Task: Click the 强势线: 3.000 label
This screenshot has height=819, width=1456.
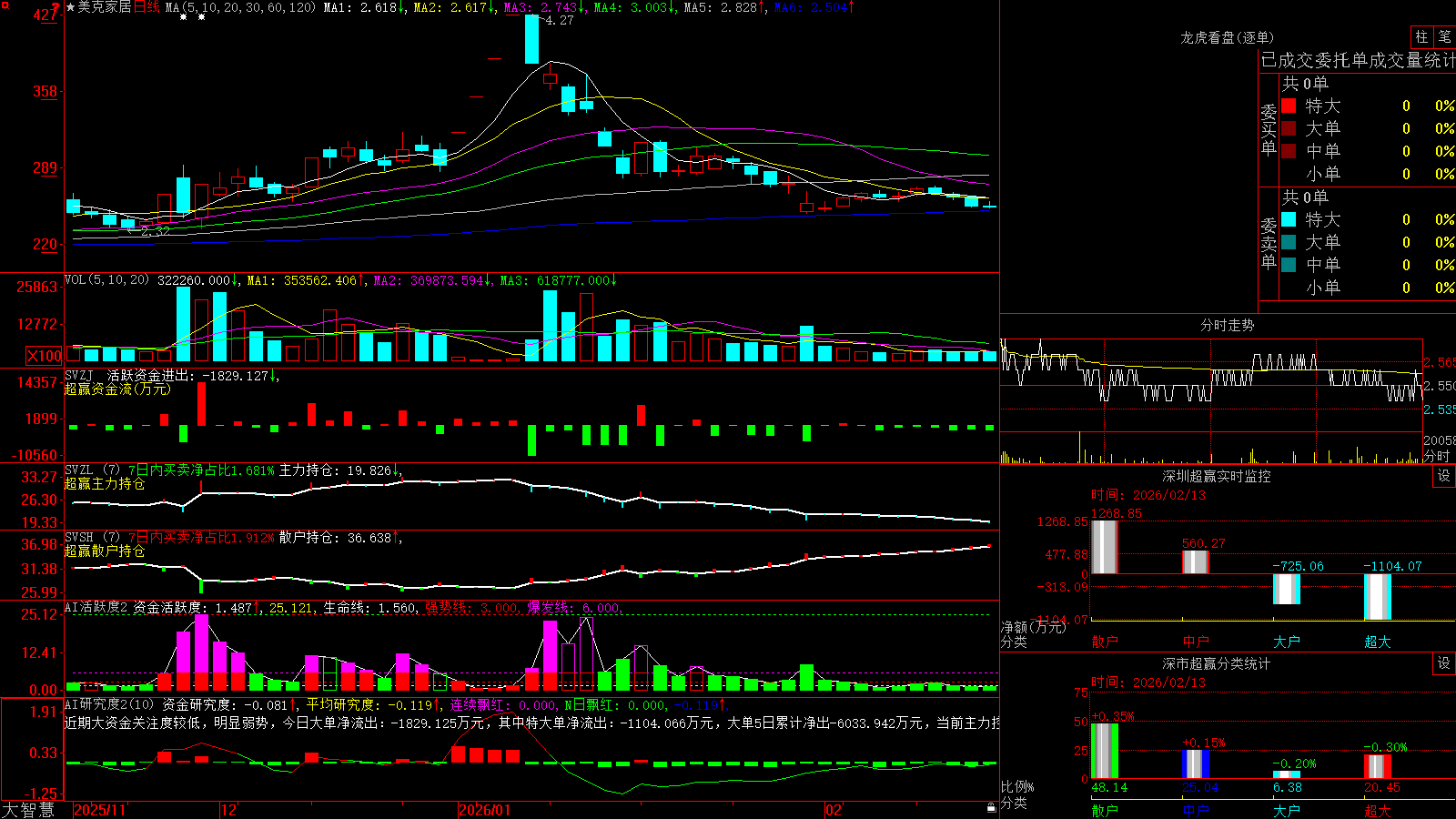Action: point(471,608)
